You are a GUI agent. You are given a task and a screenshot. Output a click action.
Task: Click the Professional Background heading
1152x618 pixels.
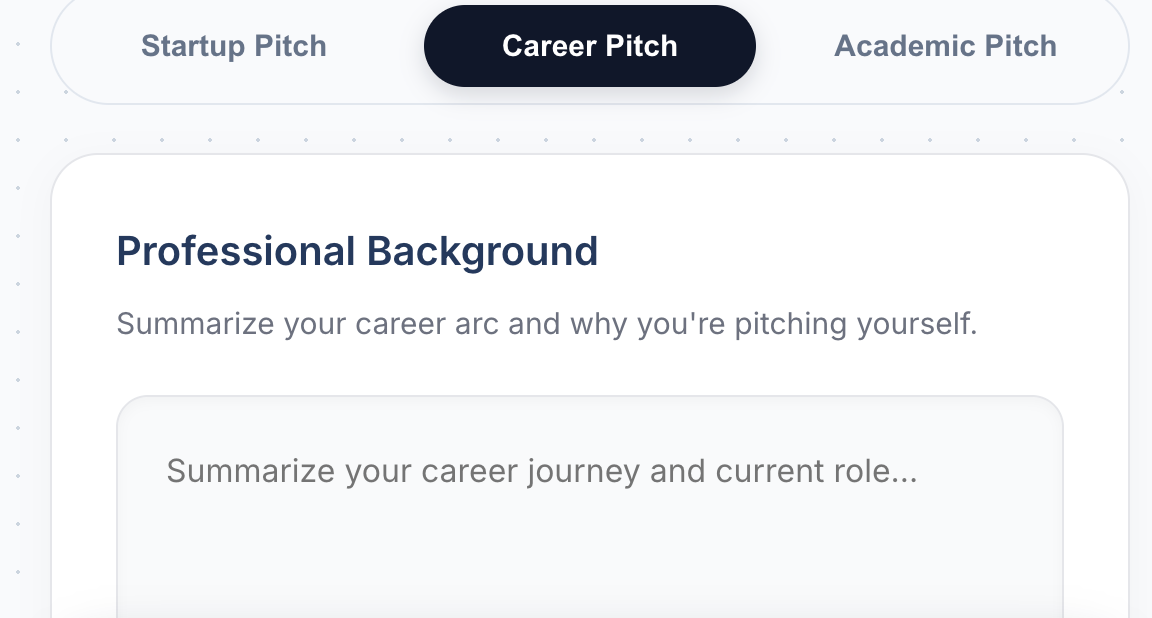357,251
